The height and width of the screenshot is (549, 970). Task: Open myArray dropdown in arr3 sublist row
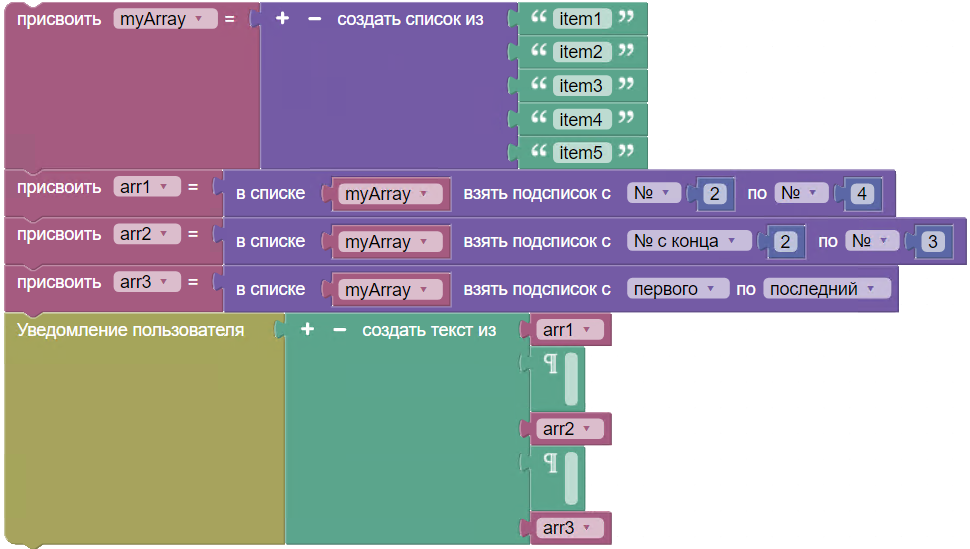pos(390,289)
